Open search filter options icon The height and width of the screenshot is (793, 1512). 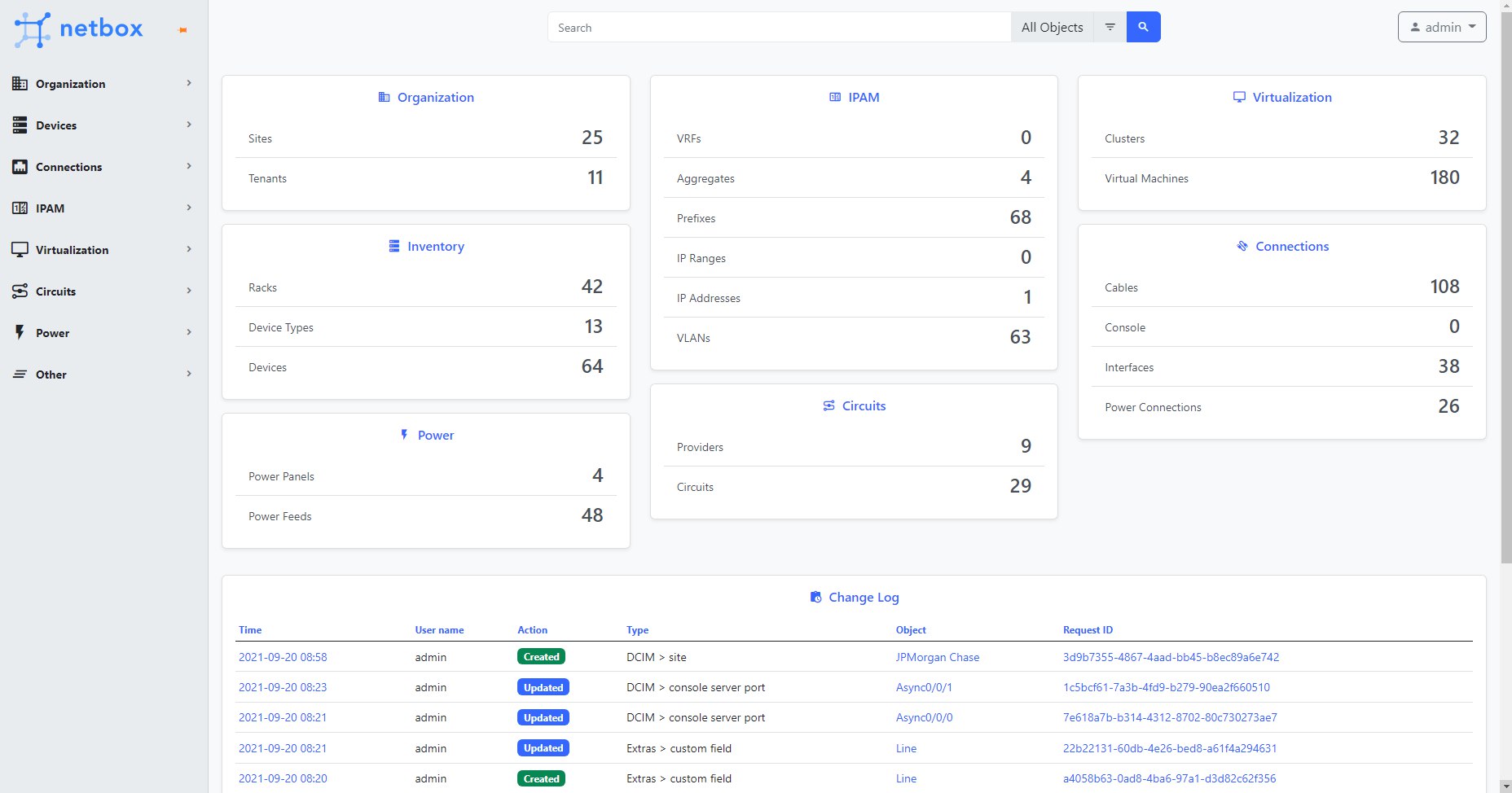[x=1110, y=27]
